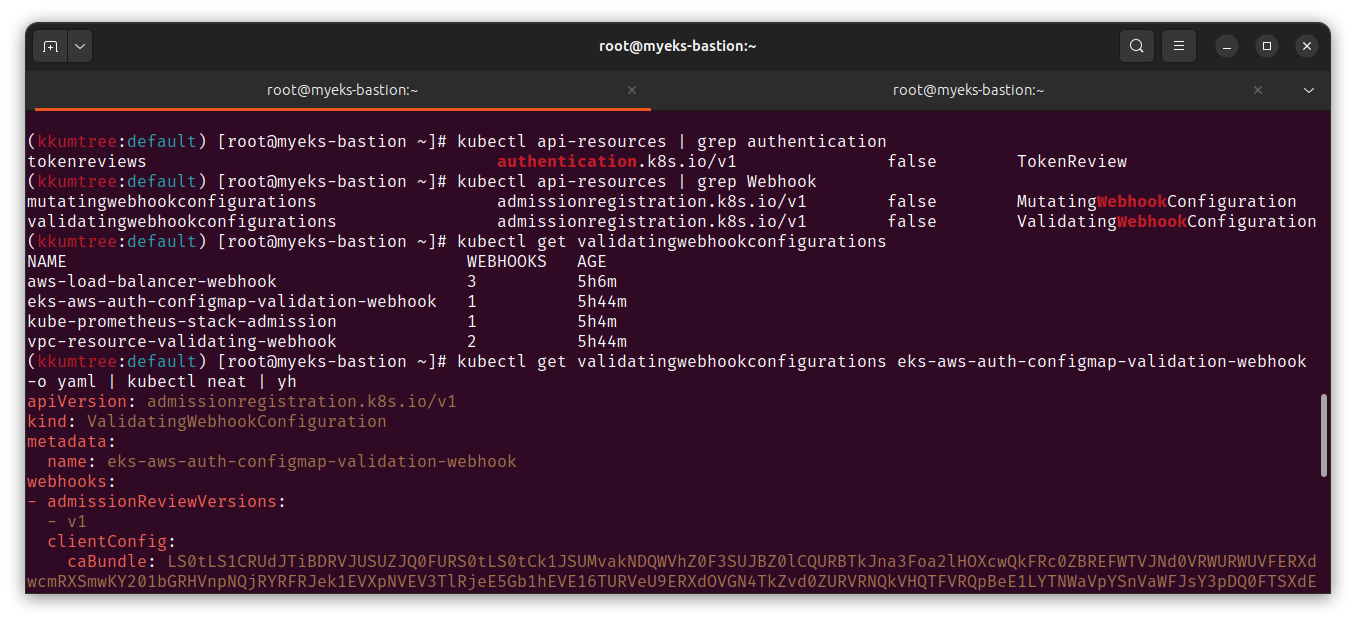
Task: Open the hamburger main menu
Action: point(1179,46)
